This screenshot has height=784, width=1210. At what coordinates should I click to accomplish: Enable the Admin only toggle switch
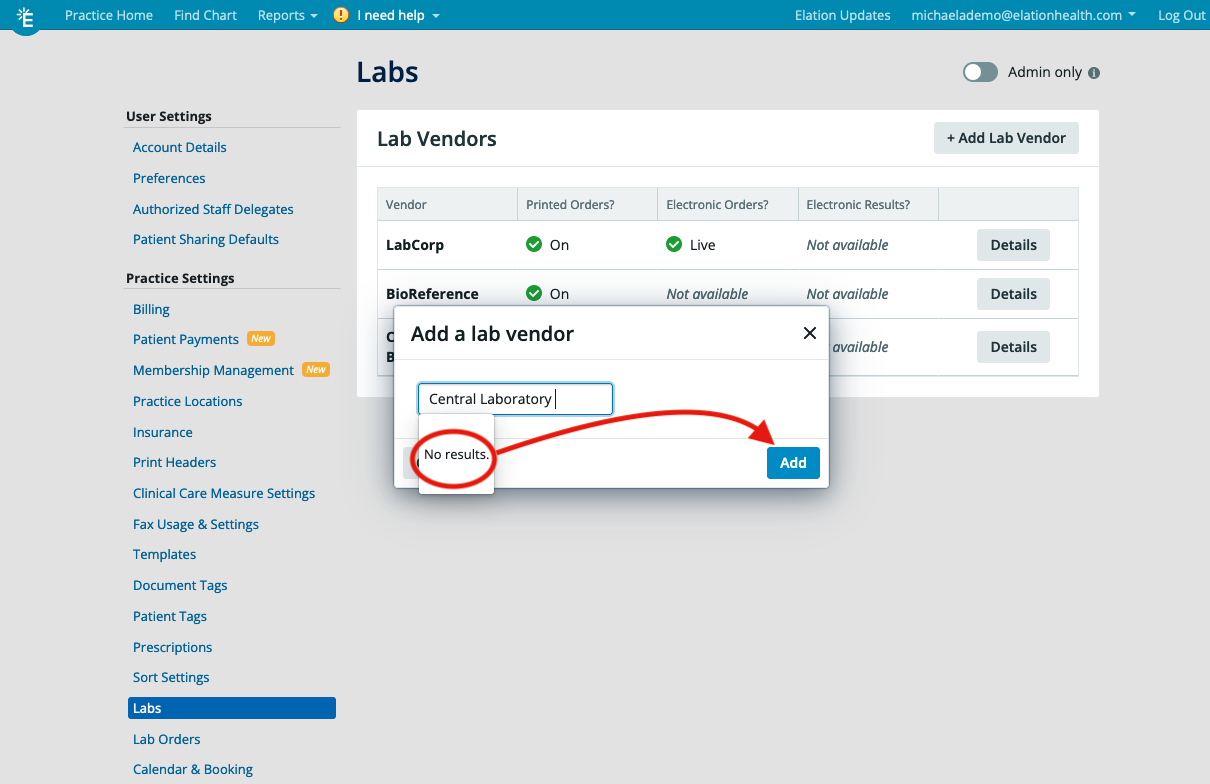point(980,72)
